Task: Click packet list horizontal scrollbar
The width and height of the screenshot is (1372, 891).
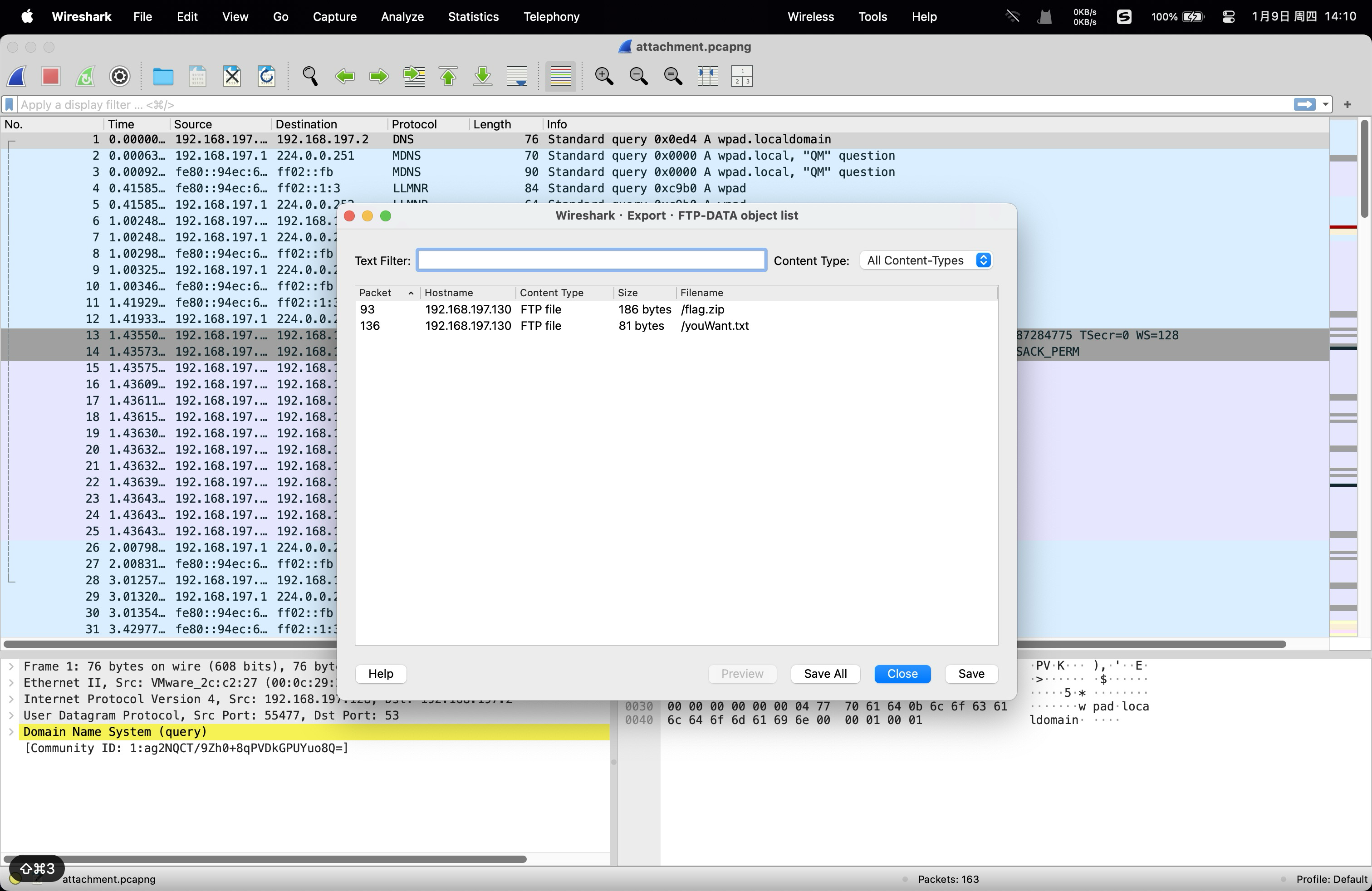Action: [x=645, y=644]
